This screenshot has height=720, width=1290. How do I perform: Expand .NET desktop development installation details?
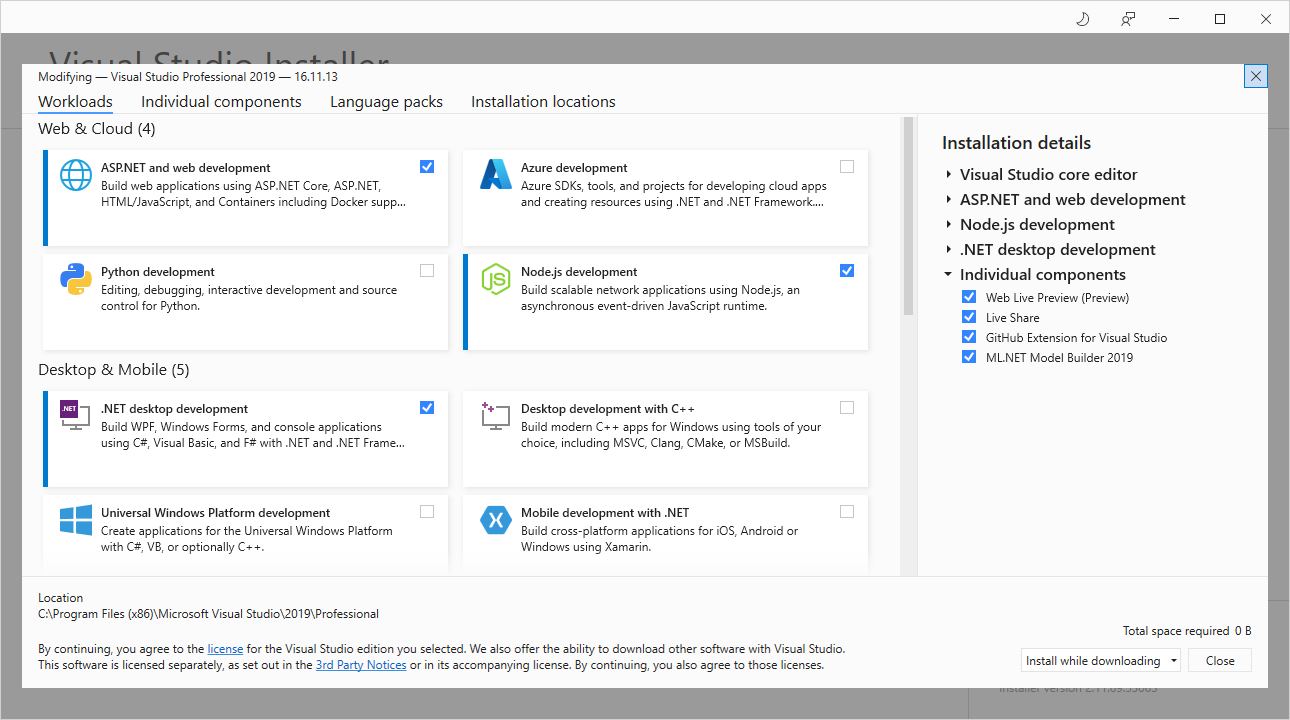(948, 250)
